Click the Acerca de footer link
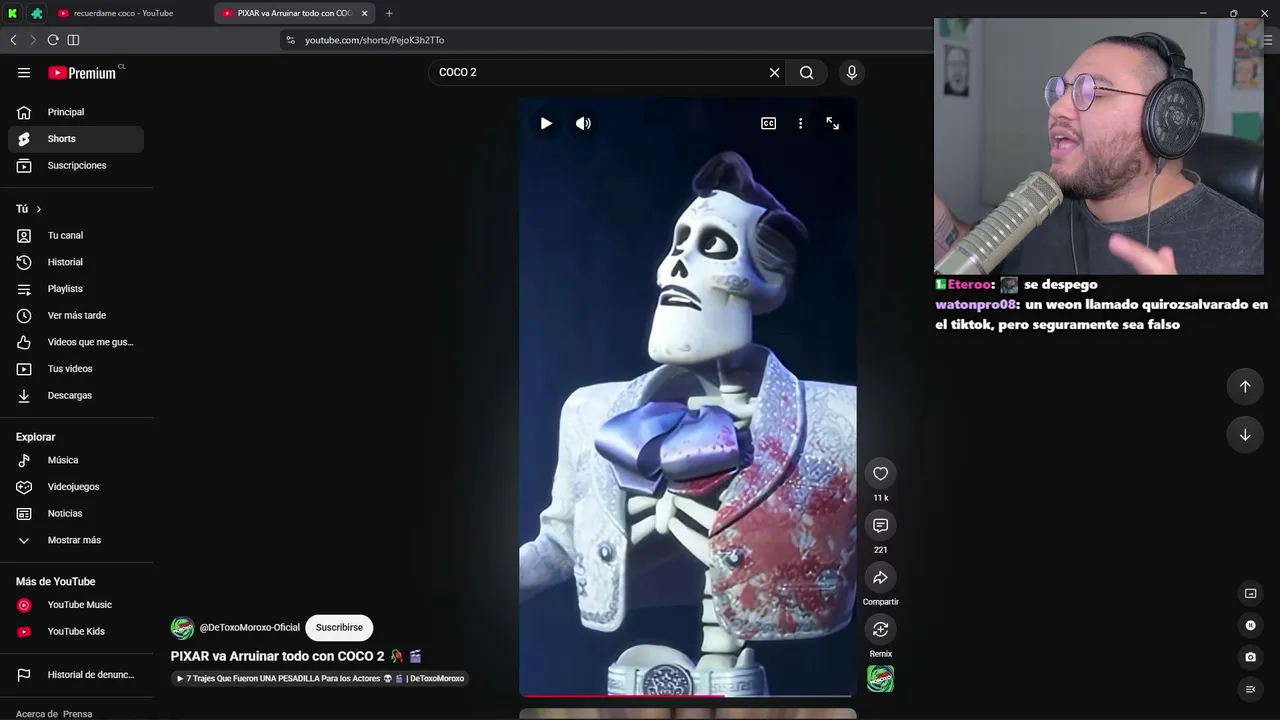The height and width of the screenshot is (720, 1280). click(37, 713)
